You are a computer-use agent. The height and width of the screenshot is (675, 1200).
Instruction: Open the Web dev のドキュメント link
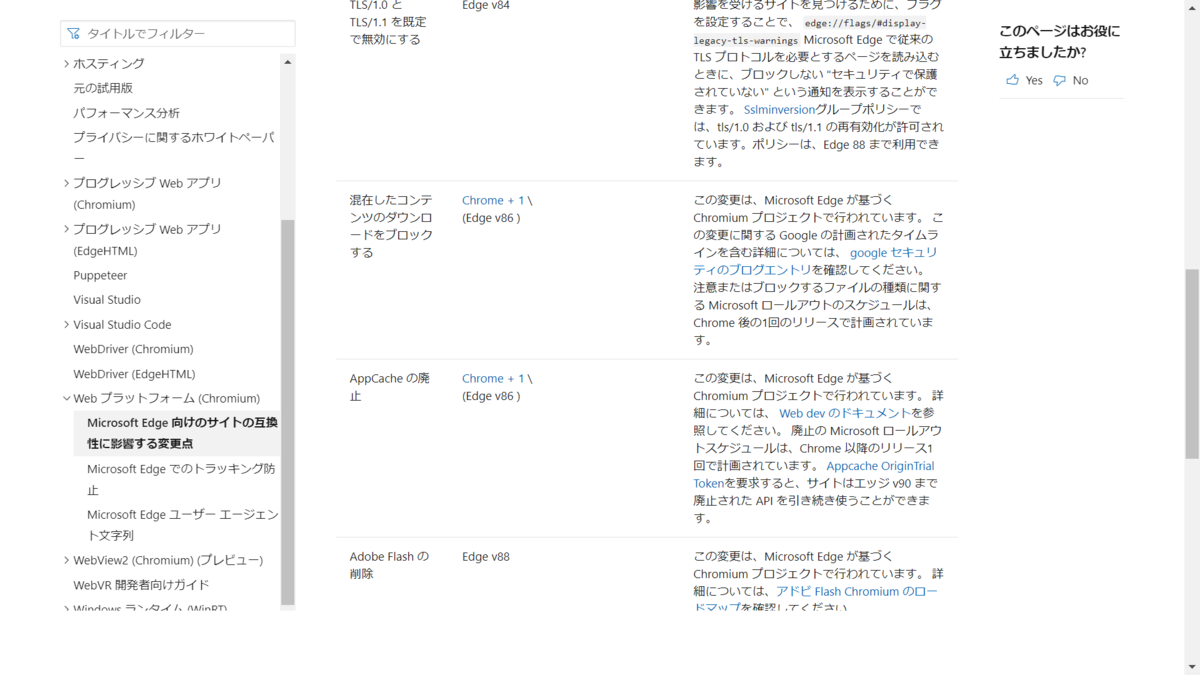pyautogui.click(x=845, y=413)
